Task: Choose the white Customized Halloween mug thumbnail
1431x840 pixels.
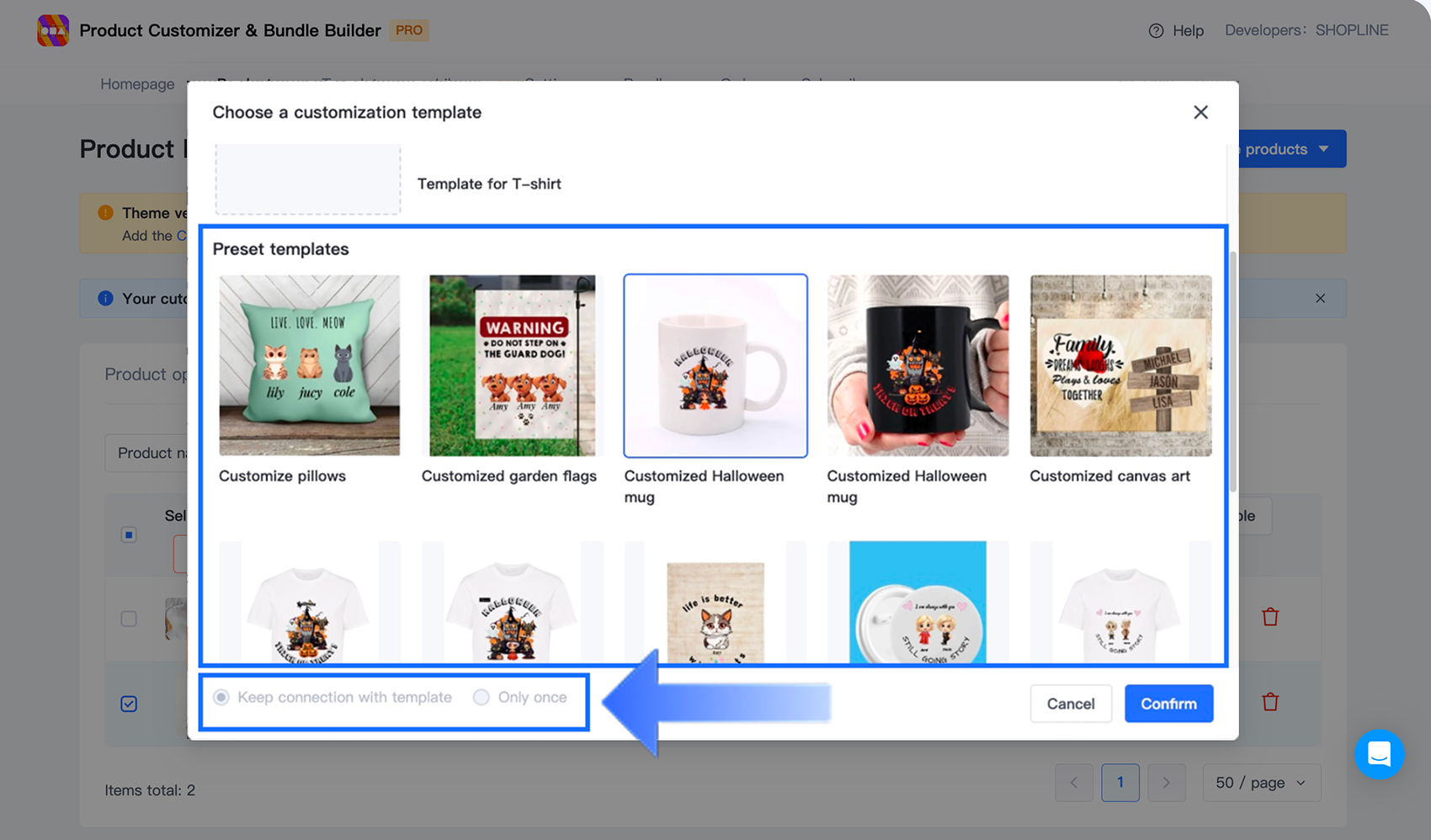Action: 715,365
